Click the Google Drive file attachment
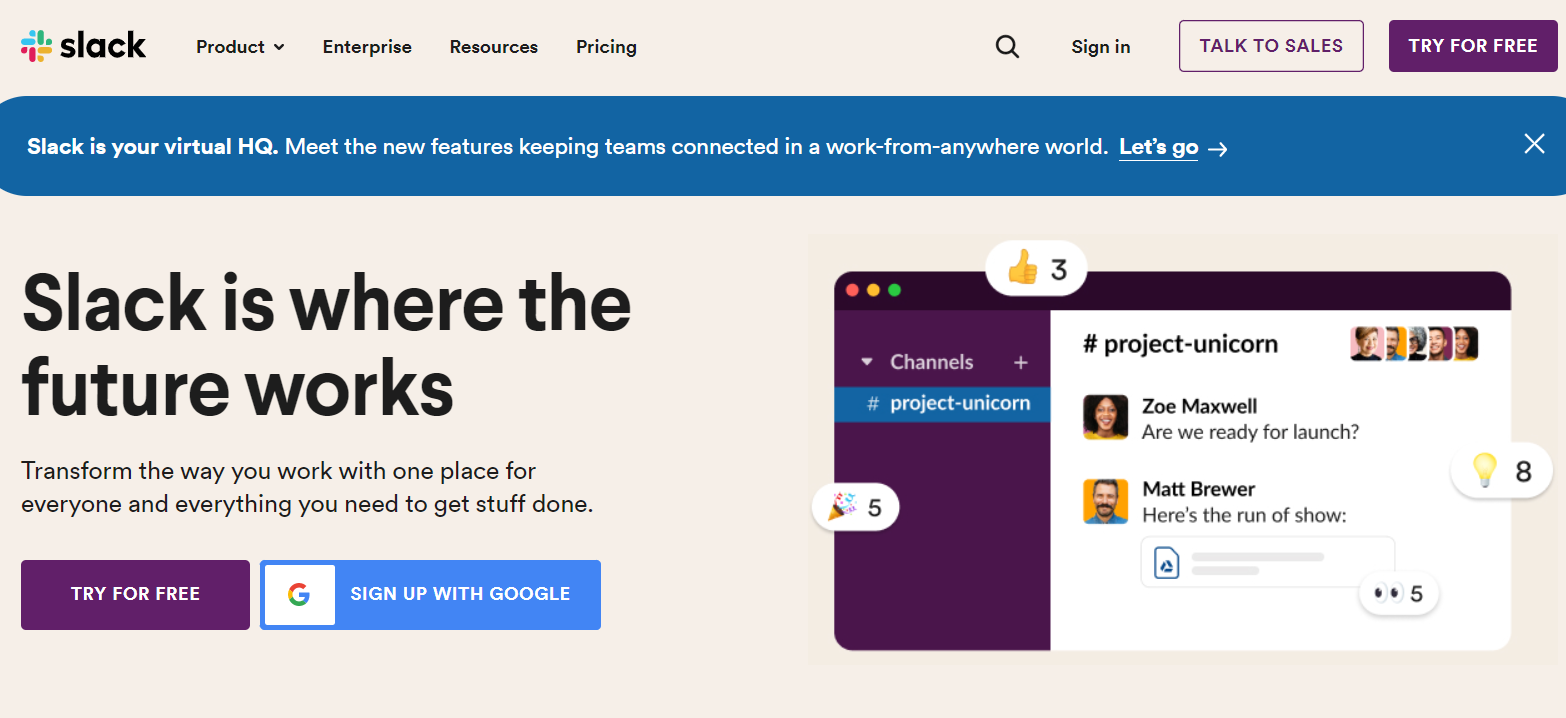Image resolution: width=1566 pixels, height=718 pixels. [1268, 563]
